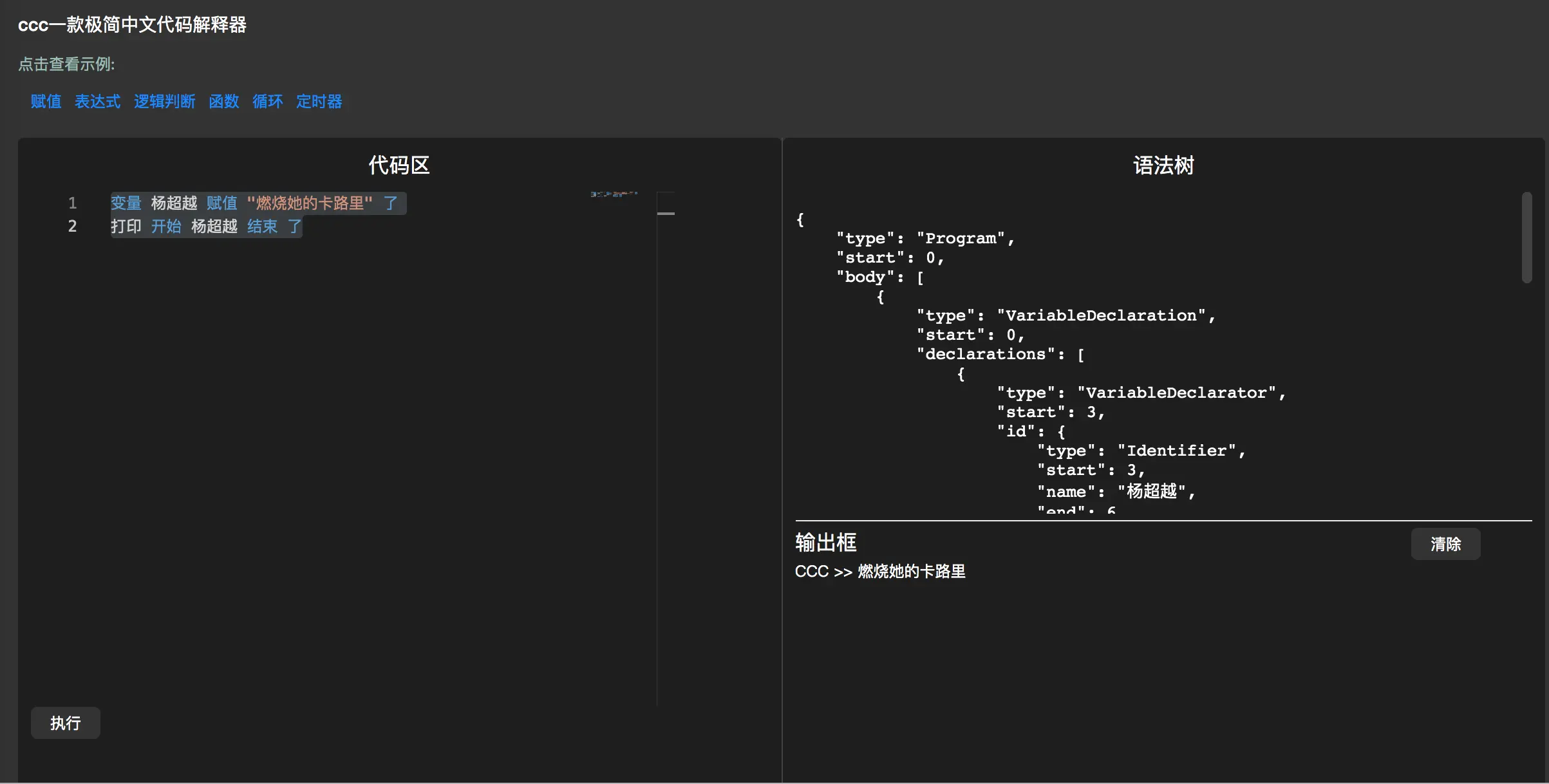Click line number 1 in editor gutter

[x=73, y=203]
